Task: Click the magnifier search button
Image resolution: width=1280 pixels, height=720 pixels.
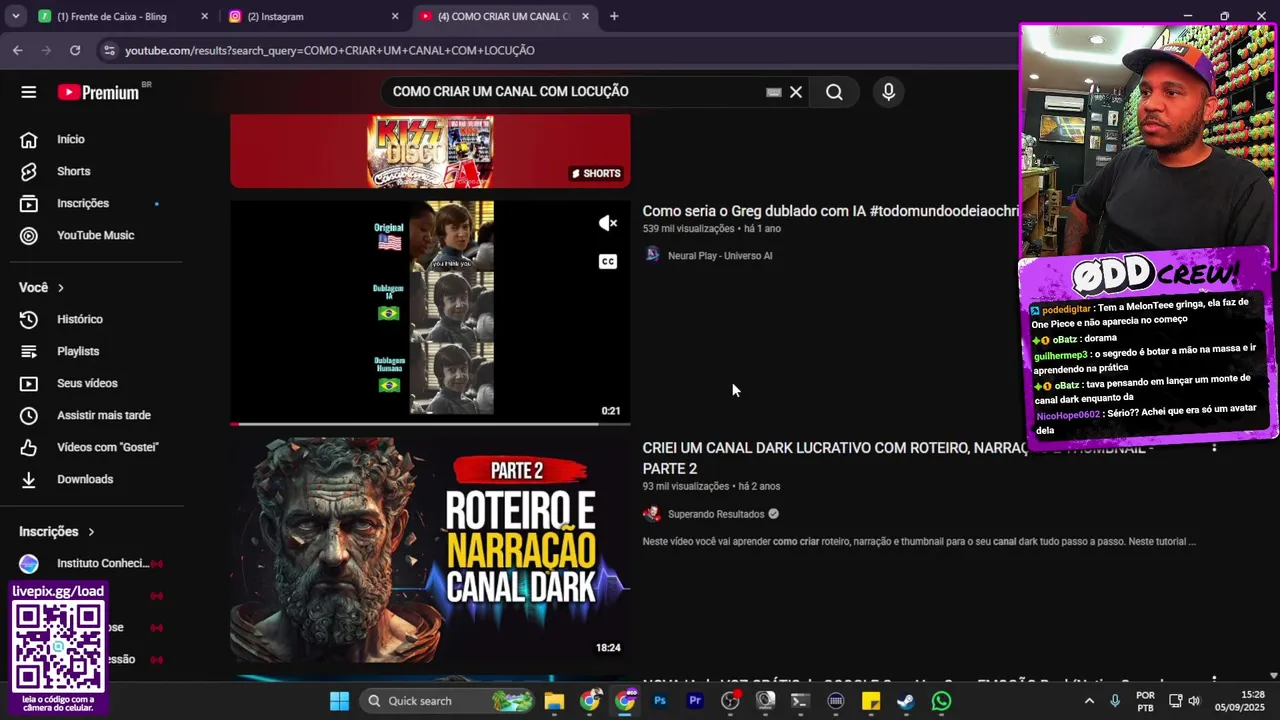Action: [834, 92]
